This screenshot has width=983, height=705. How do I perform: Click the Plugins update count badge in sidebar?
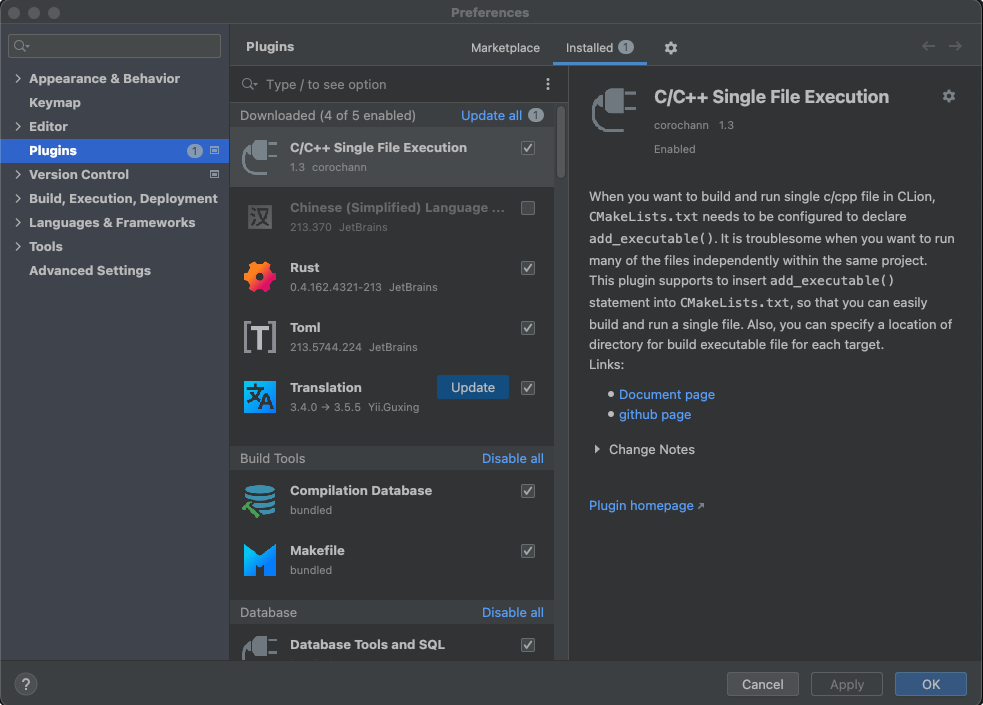[195, 150]
